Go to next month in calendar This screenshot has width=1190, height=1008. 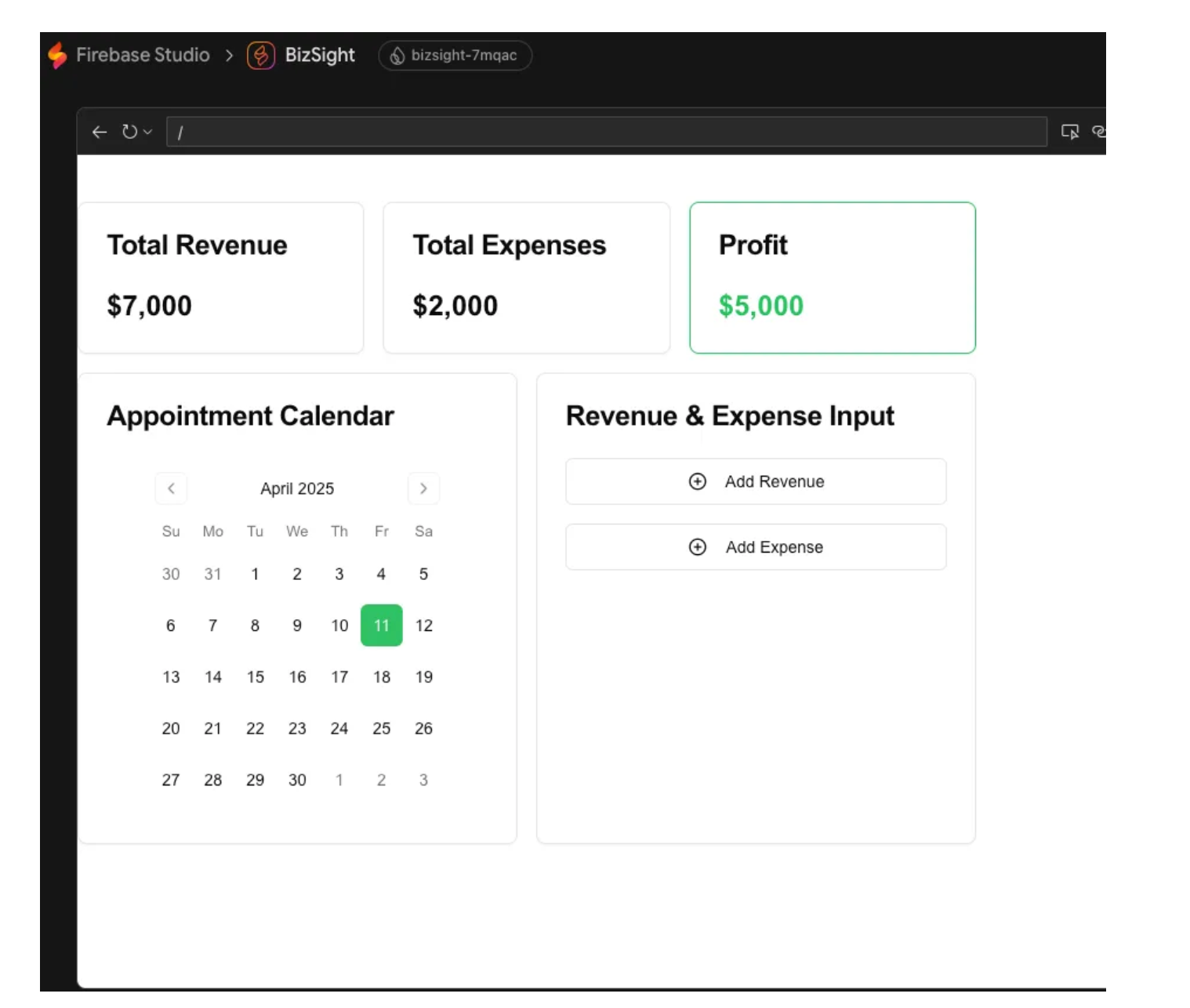(x=423, y=488)
